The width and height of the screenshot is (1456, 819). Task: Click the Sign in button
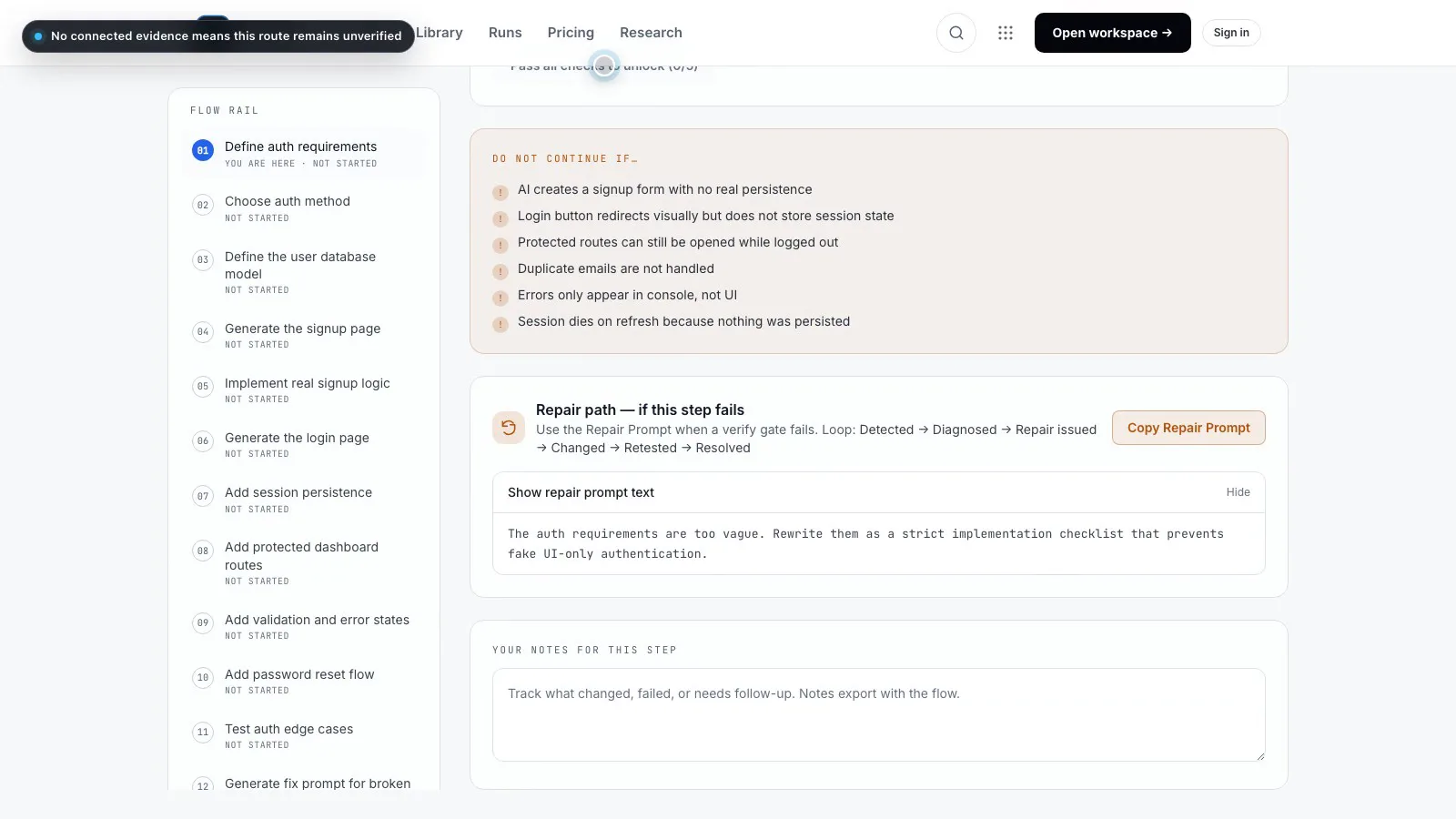click(1231, 33)
